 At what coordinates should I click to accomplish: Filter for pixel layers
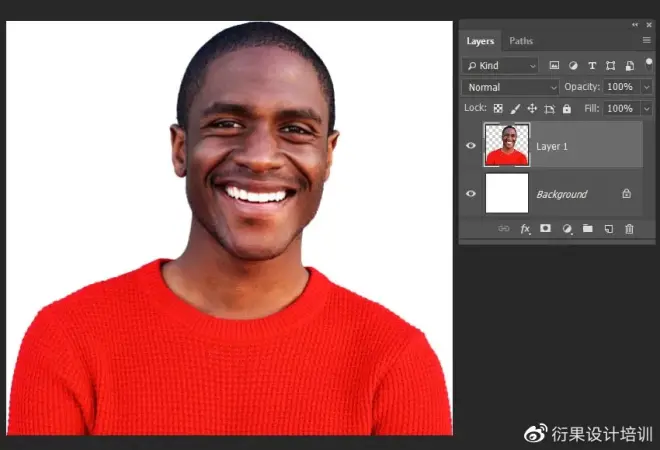554,65
